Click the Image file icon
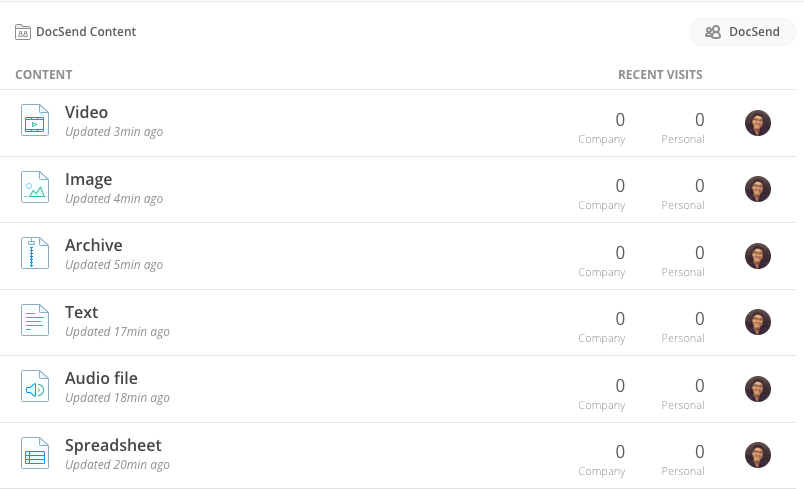The height and width of the screenshot is (489, 804). coord(35,187)
